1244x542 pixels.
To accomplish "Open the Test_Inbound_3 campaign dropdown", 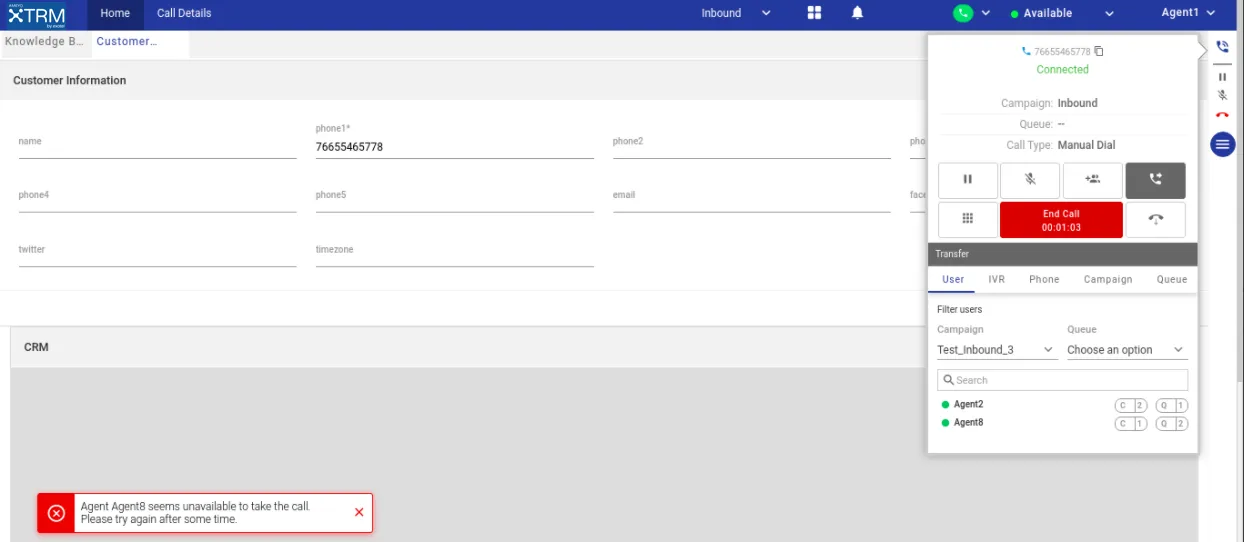I will coord(996,350).
